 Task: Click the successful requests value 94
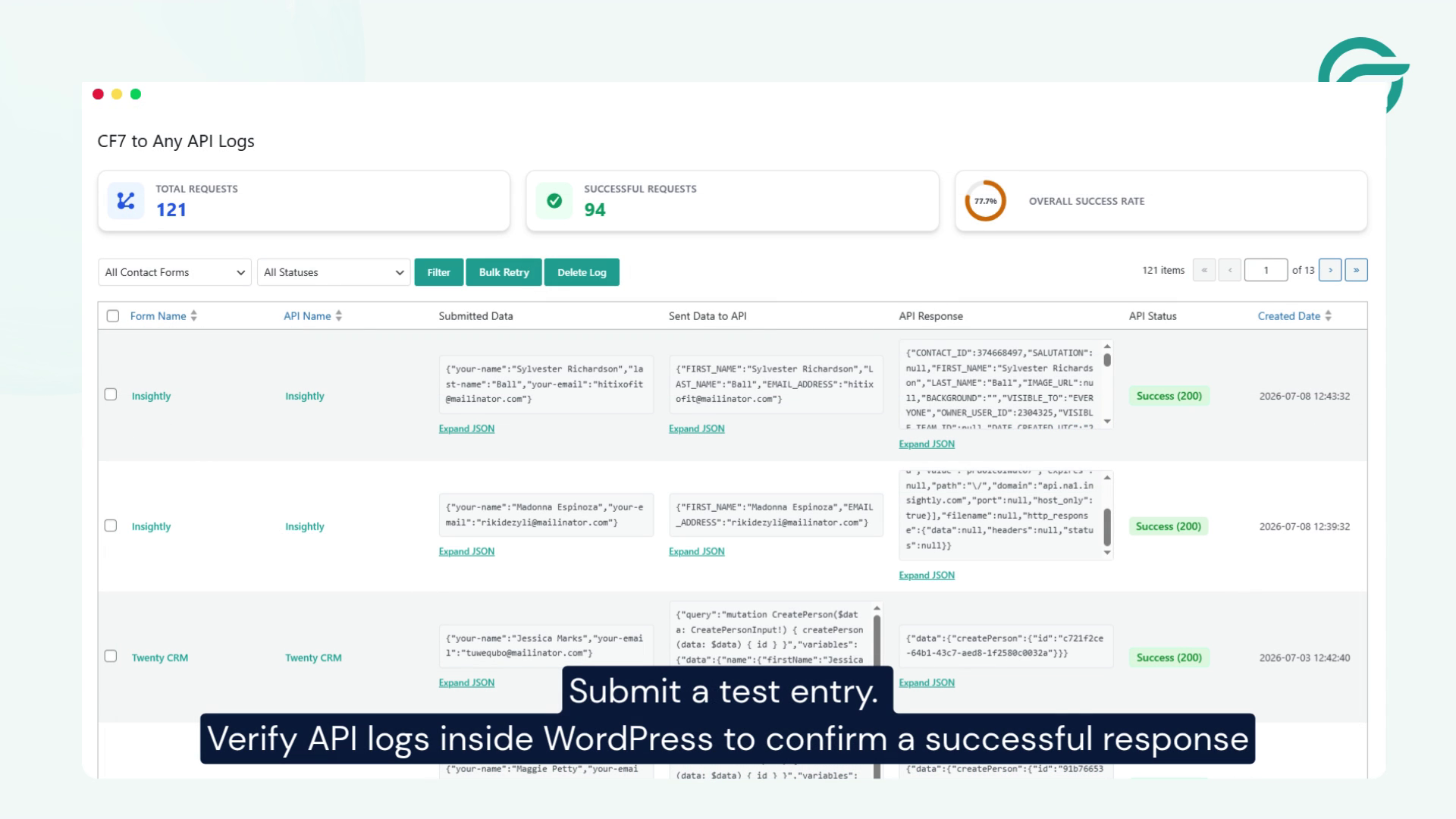pyautogui.click(x=595, y=210)
